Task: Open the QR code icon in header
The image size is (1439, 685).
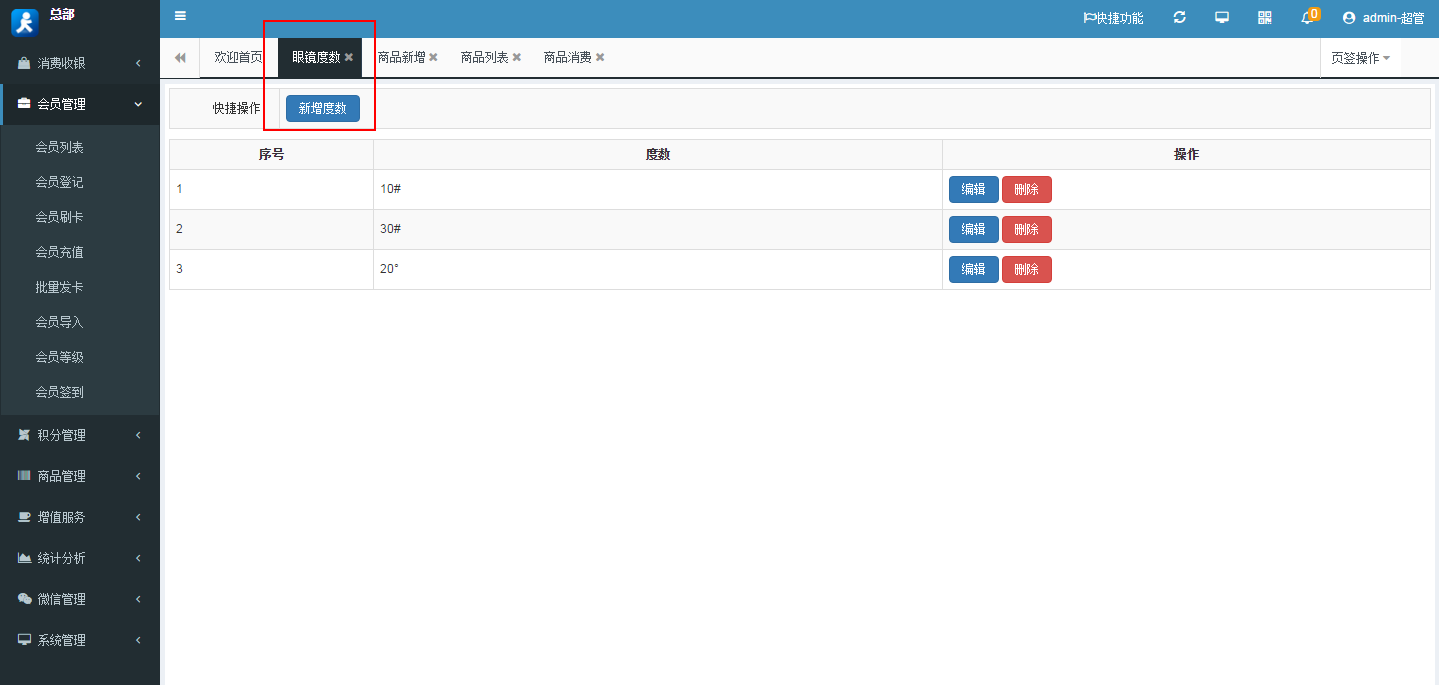Action: coord(1265,17)
